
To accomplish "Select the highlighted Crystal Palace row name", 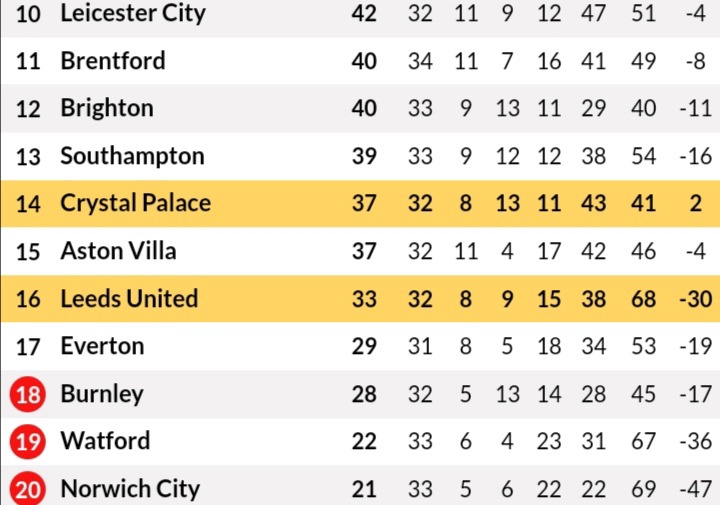I will (135, 203).
